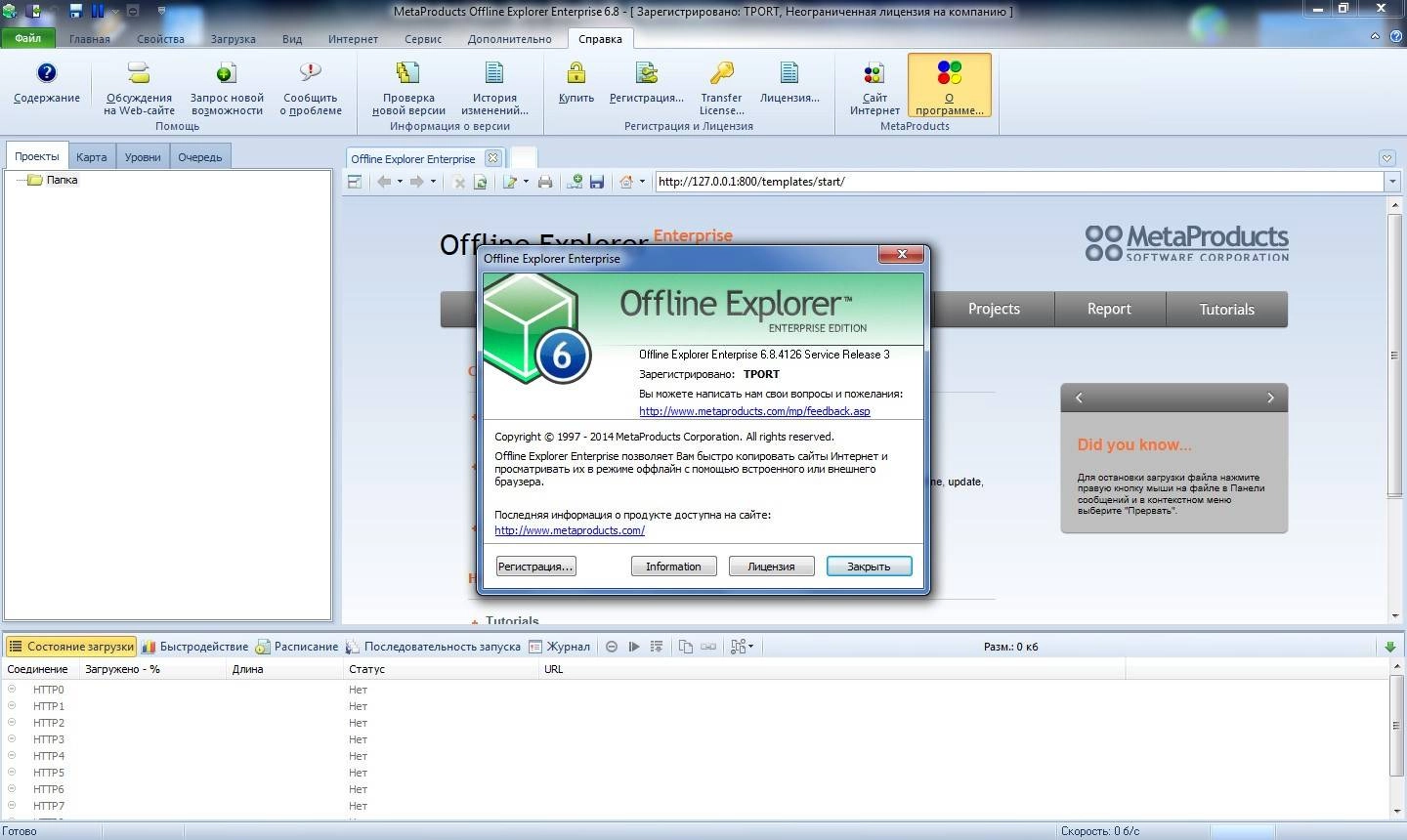Click the green download arrow at panel right

pos(1389,647)
